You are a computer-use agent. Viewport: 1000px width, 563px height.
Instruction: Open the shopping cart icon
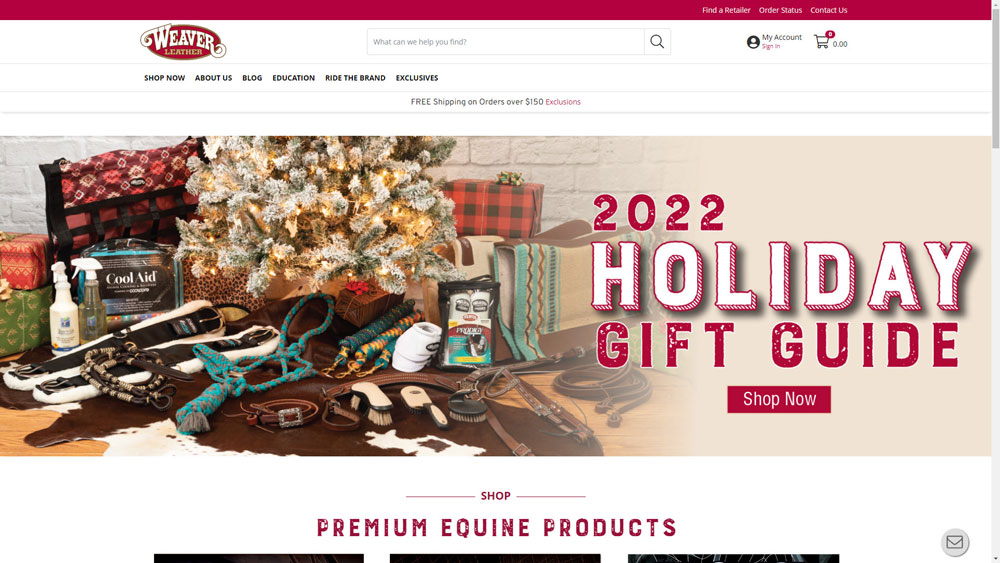(821, 41)
